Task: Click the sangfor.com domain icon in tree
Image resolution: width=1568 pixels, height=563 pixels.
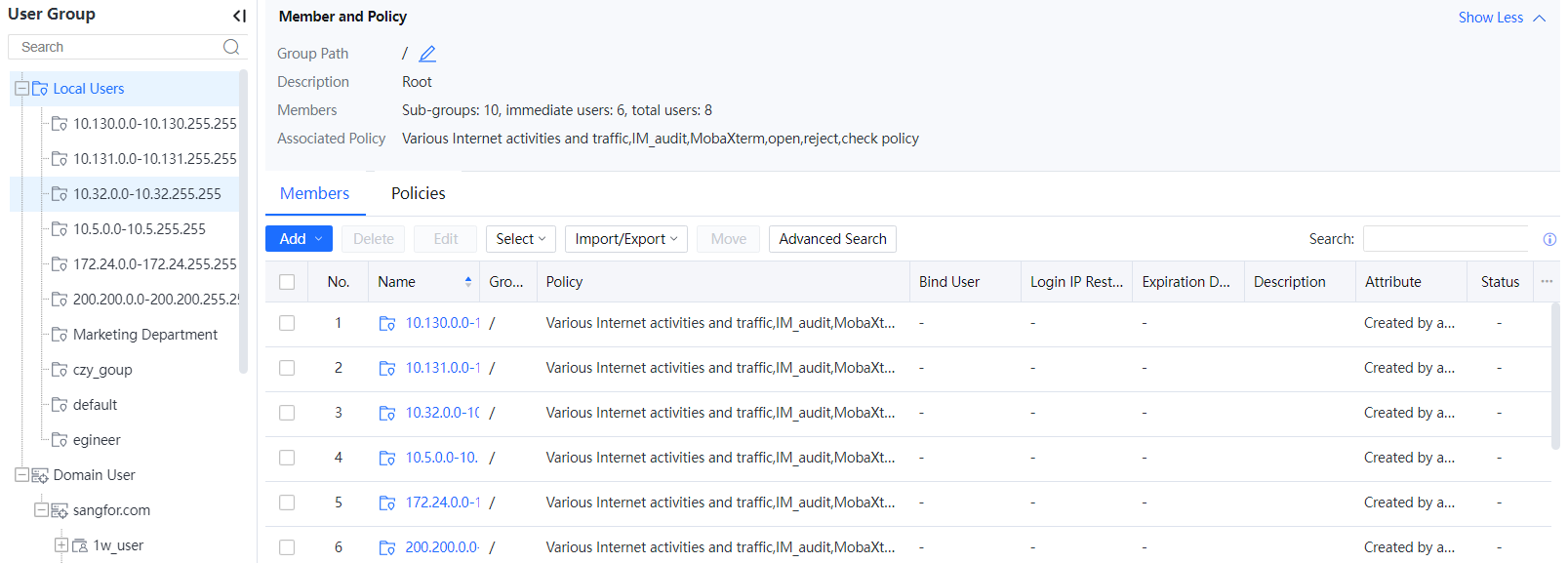Action: pos(60,510)
